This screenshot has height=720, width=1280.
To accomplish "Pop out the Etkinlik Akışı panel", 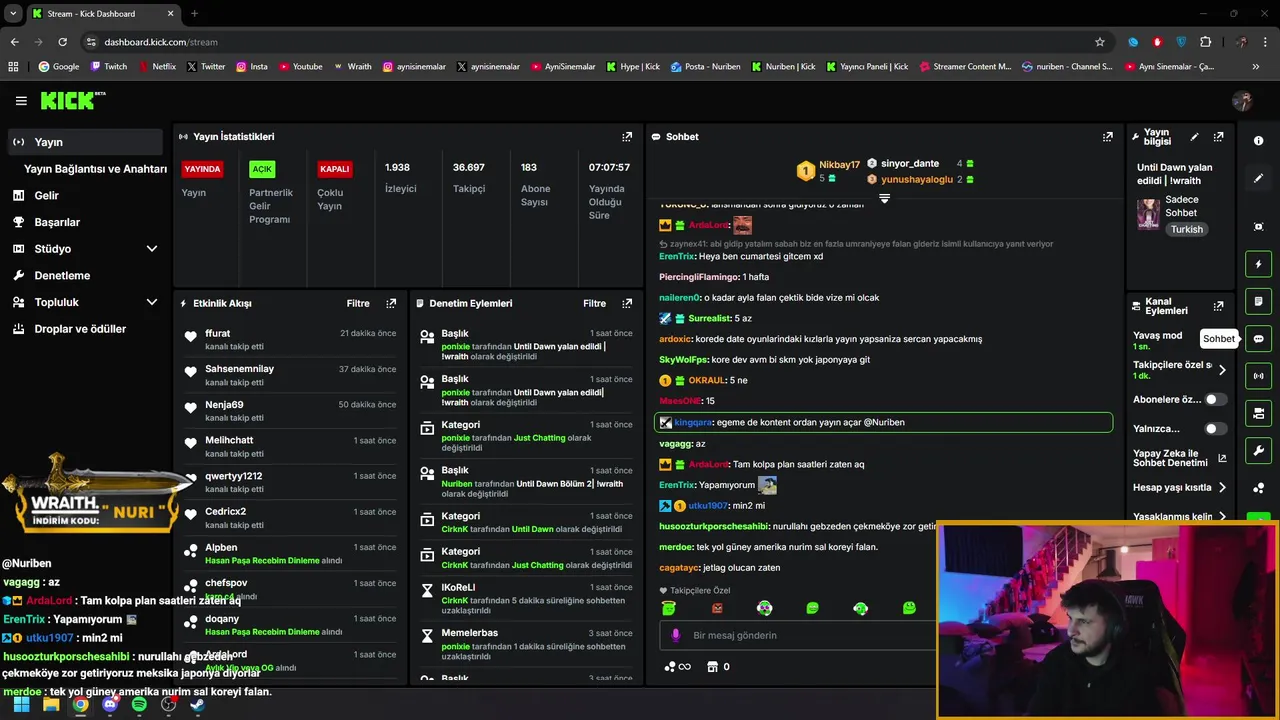I will 391,303.
